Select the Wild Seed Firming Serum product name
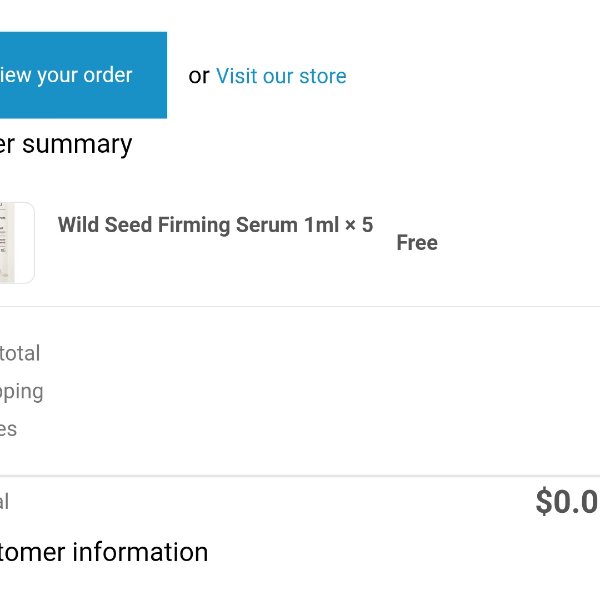600x600 pixels. [x=215, y=225]
